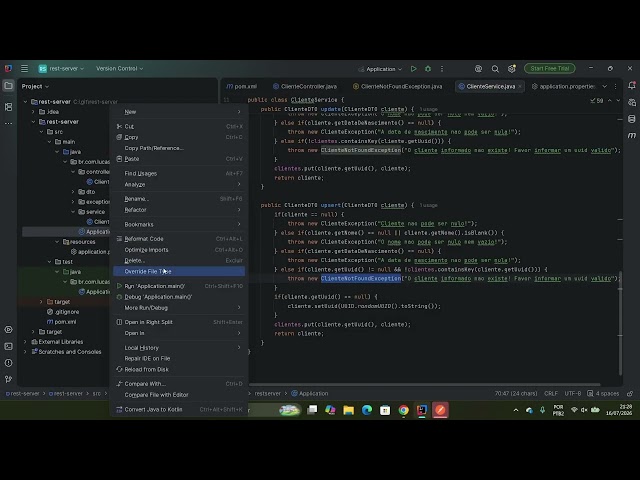This screenshot has height=480, width=640.
Task: Select Reformat Code menu entry
Action: 179,239
